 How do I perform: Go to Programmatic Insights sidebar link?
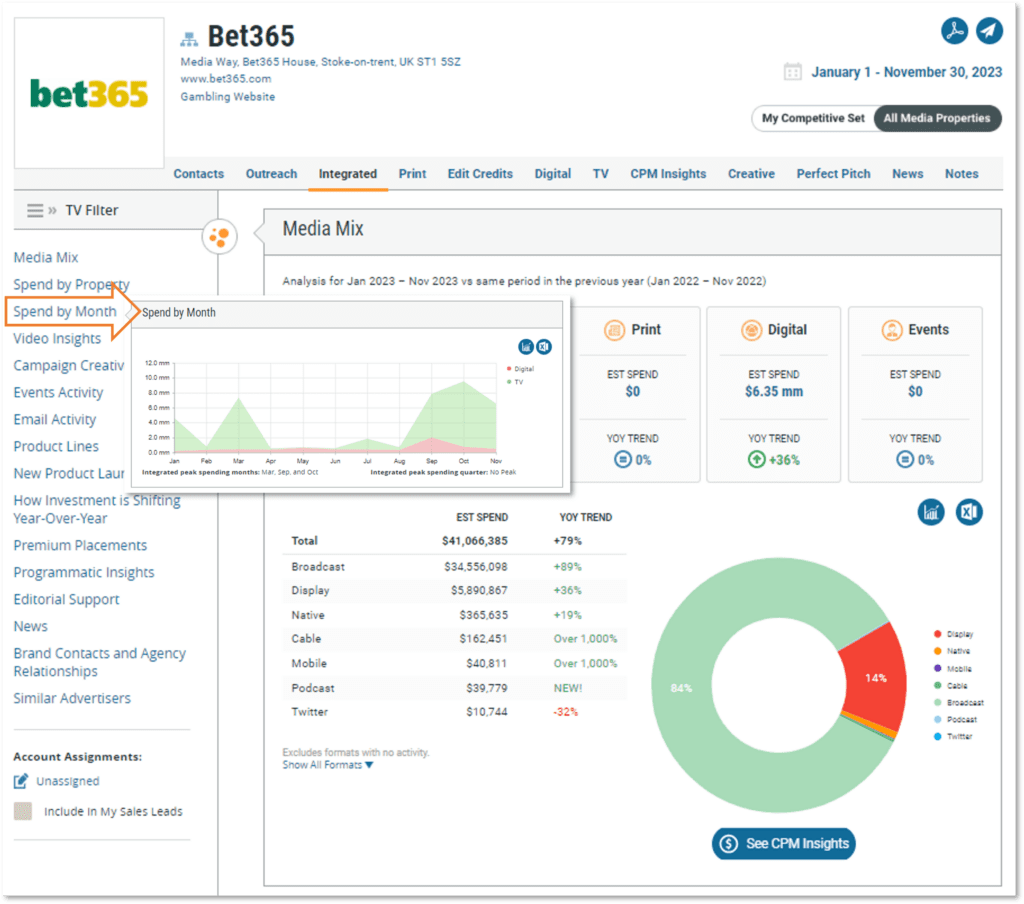pos(84,572)
